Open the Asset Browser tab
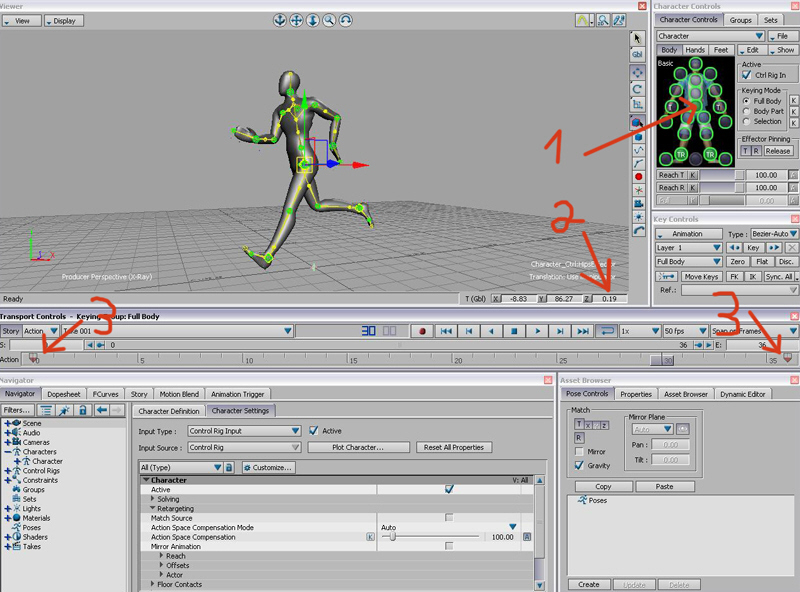Screen dimensions: 800x592 685,394
